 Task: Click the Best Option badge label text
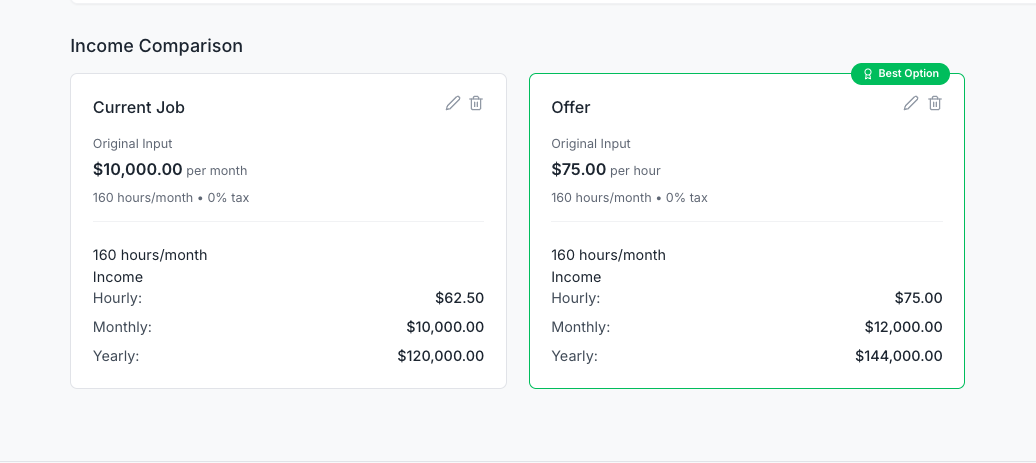coord(908,74)
